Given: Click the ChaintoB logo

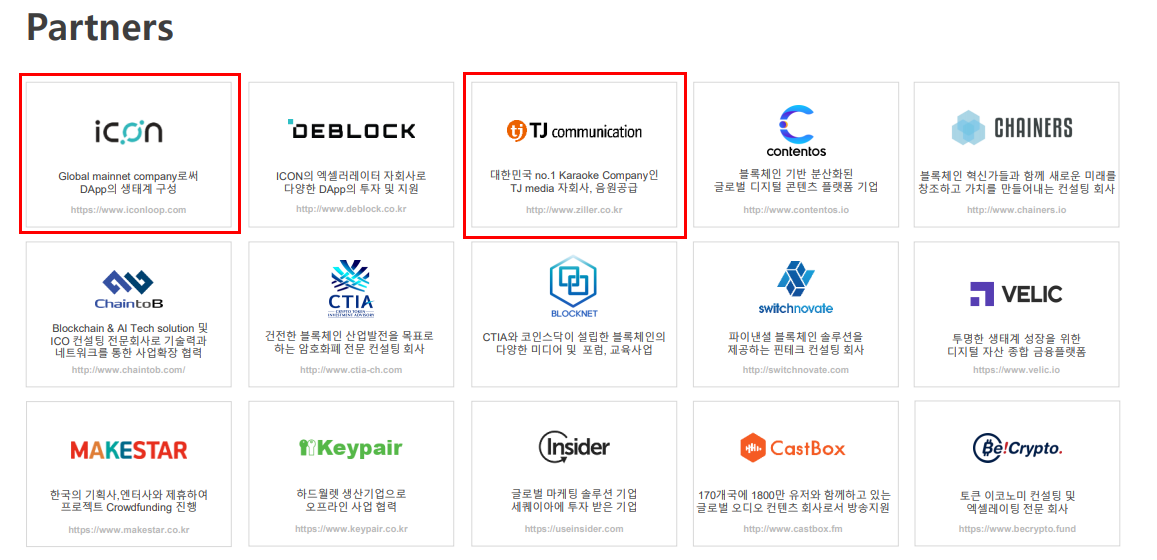Looking at the screenshot, I should [x=128, y=289].
